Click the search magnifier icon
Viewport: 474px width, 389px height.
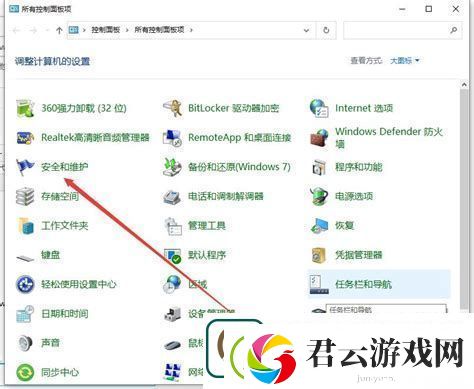tap(453, 30)
